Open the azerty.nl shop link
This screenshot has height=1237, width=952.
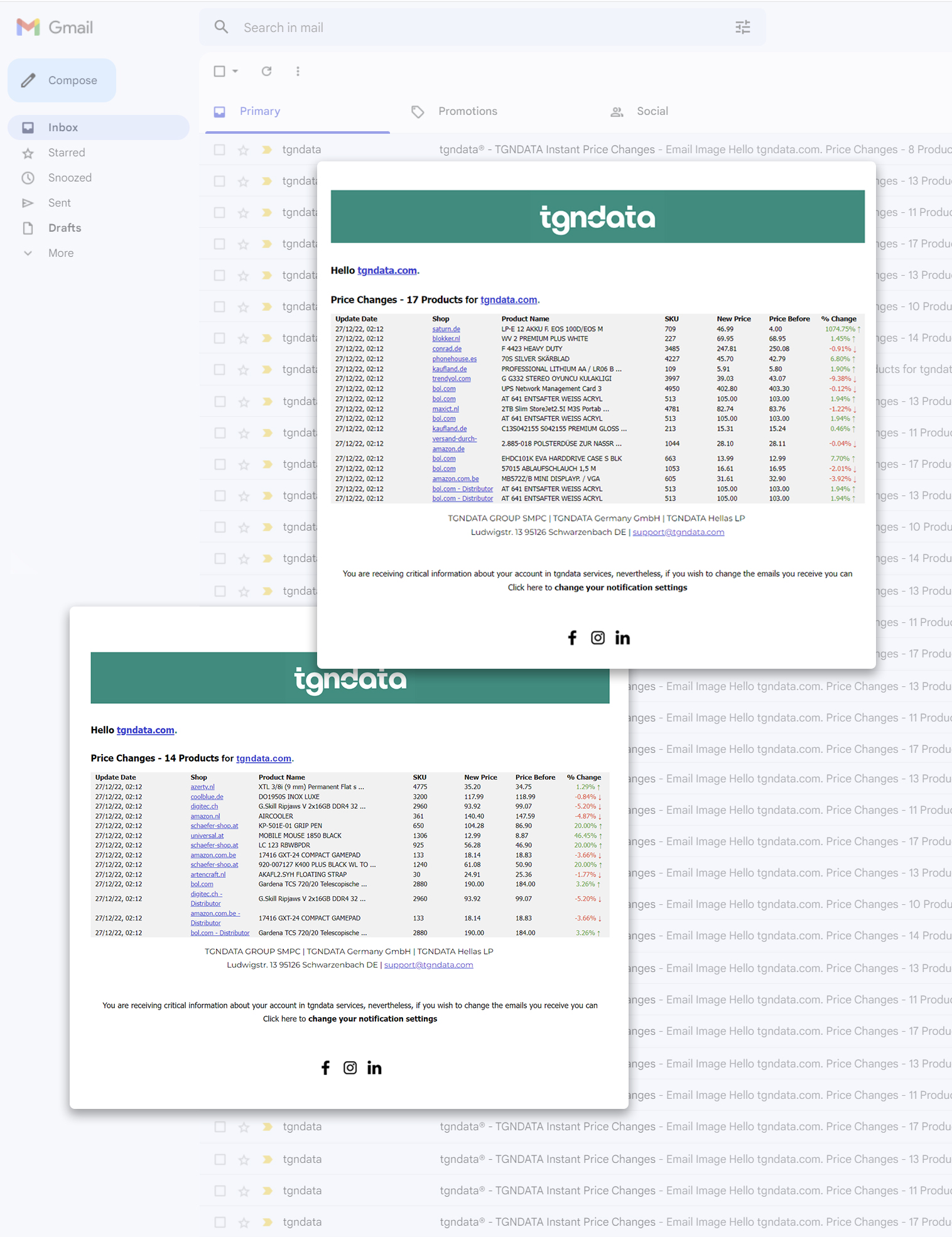[x=202, y=787]
